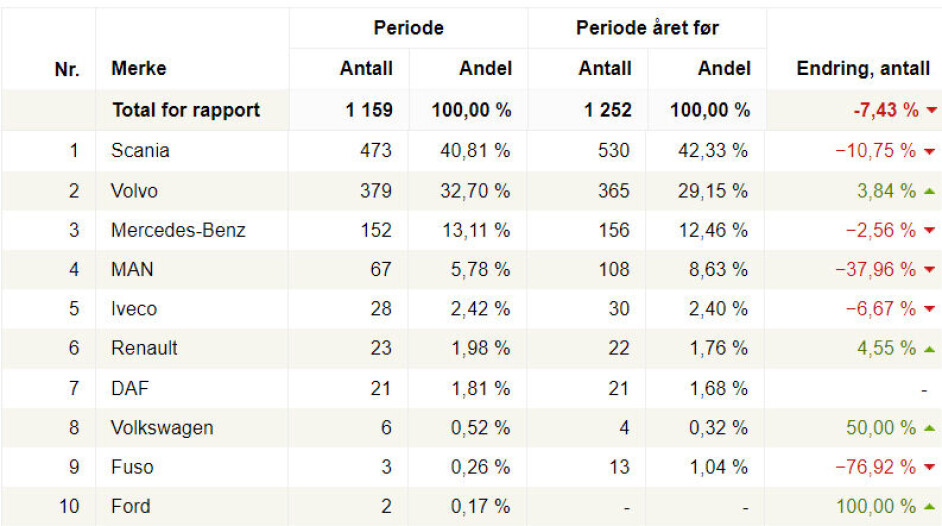Viewport: 942px width, 526px height.
Task: Click the Total for rapport row label
Action: [186, 110]
